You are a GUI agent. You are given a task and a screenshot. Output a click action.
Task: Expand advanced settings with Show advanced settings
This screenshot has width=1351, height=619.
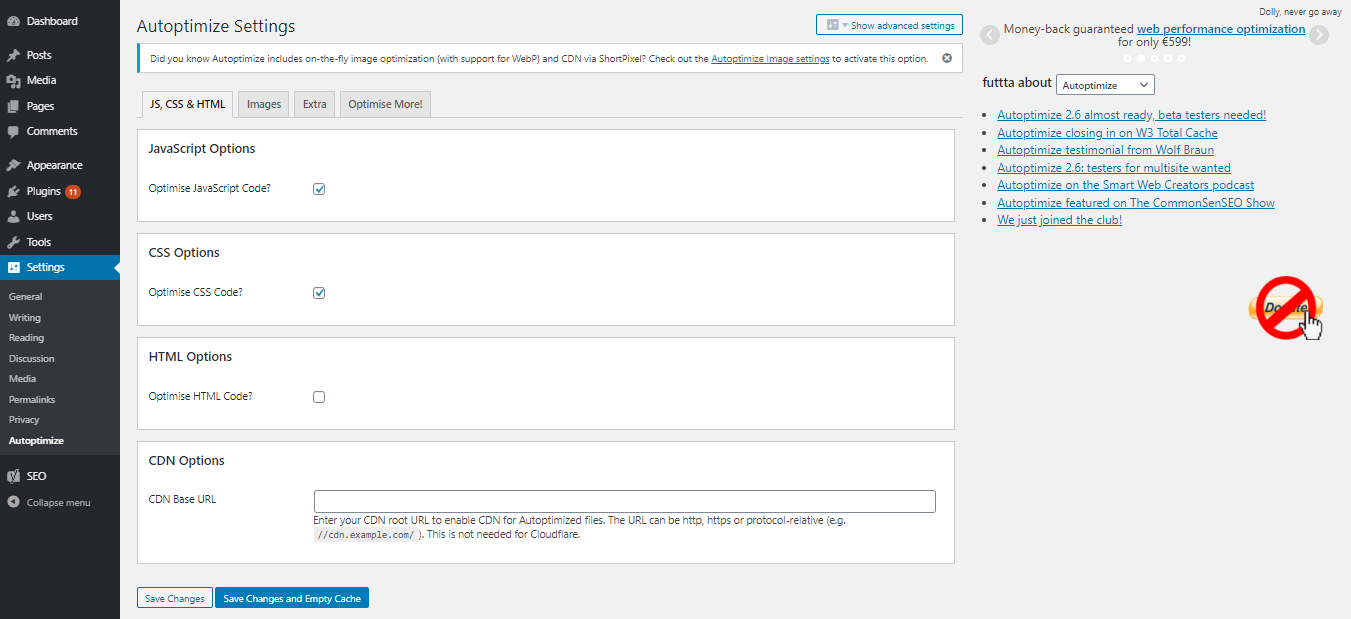tap(888, 24)
